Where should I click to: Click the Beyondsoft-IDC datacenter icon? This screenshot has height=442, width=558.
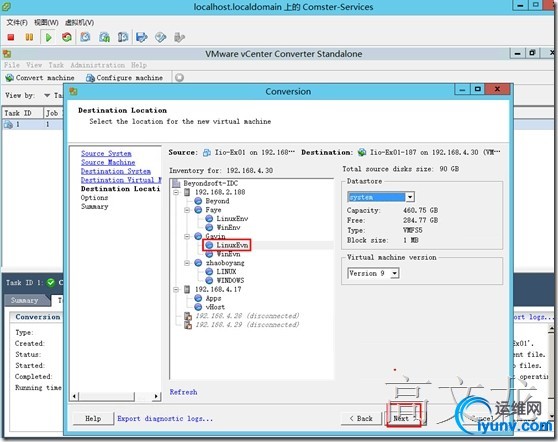(x=176, y=183)
